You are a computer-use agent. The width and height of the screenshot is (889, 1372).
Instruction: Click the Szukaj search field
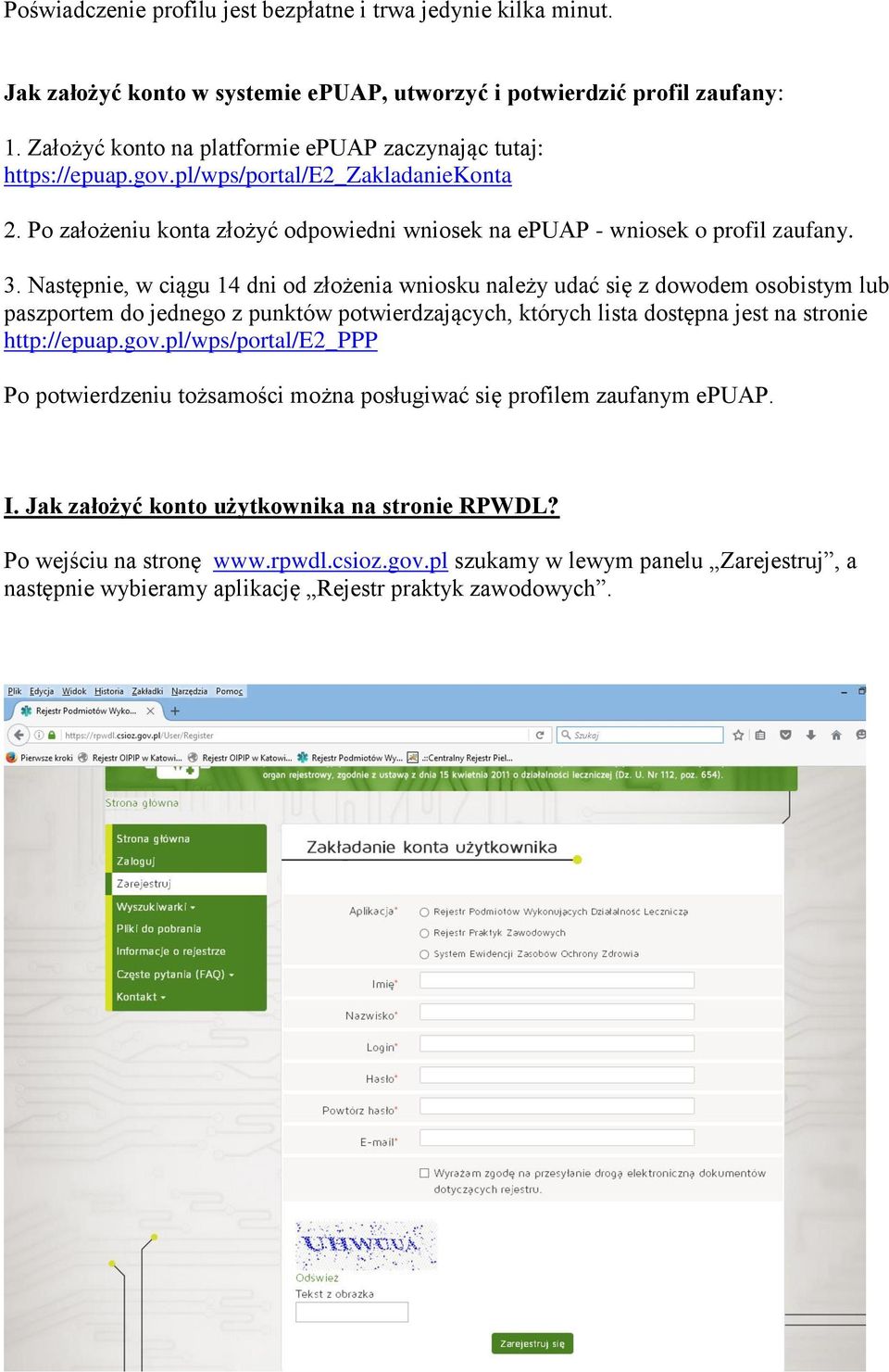(x=640, y=735)
